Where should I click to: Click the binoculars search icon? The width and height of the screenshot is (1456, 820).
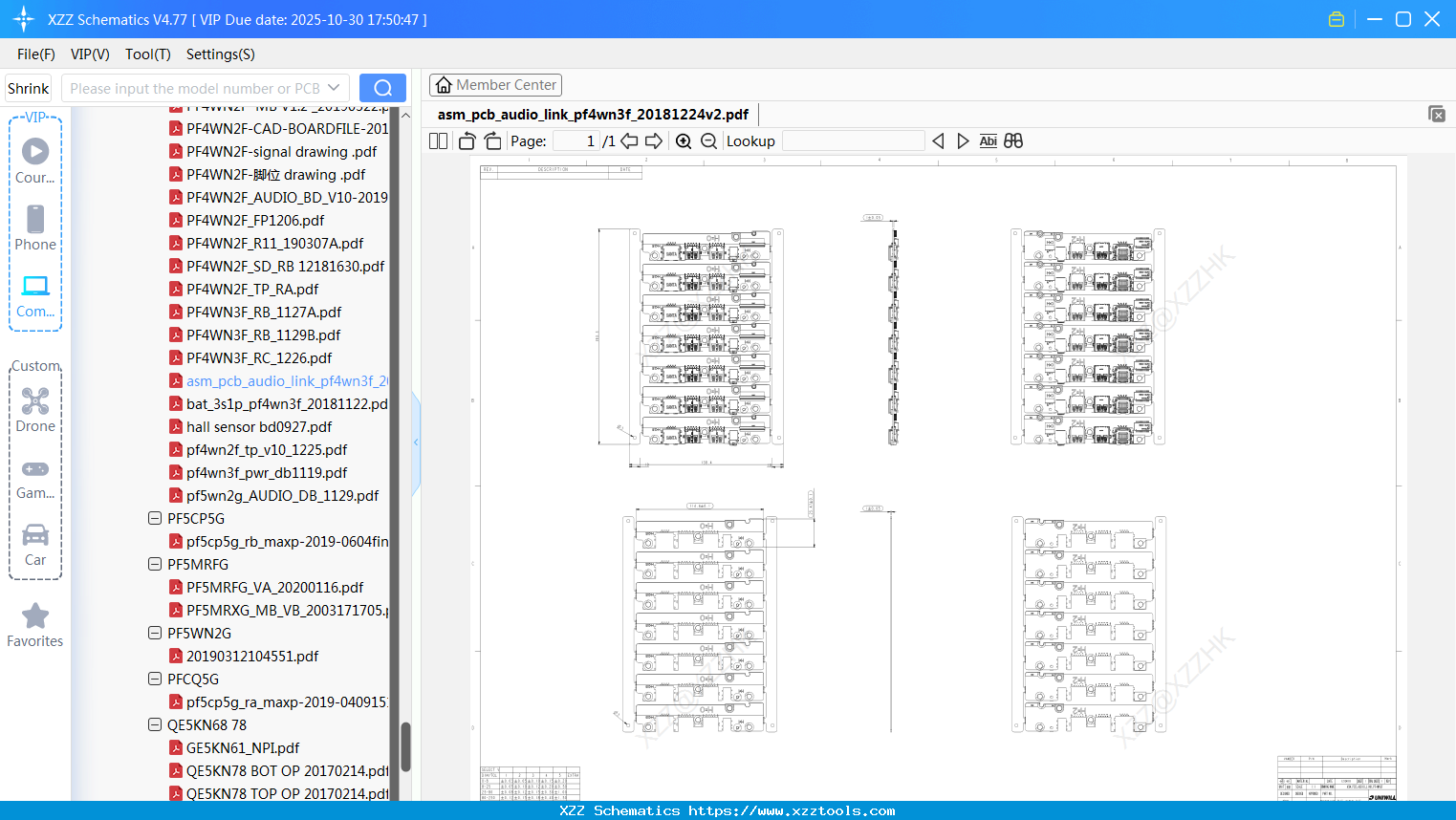pos(1013,141)
